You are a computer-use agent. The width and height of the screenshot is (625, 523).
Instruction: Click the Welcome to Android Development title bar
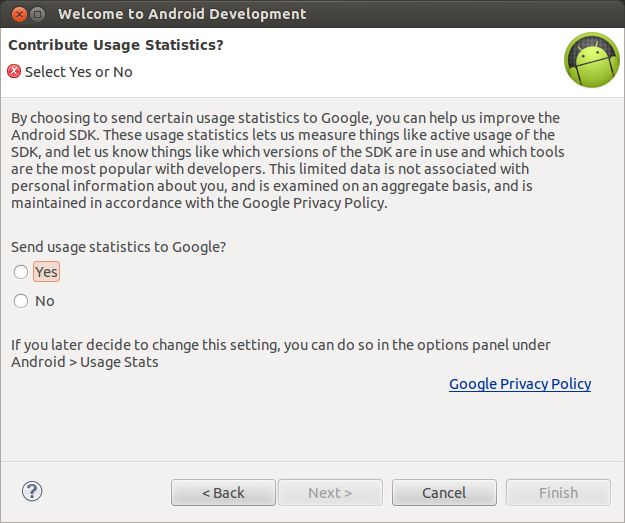point(312,14)
